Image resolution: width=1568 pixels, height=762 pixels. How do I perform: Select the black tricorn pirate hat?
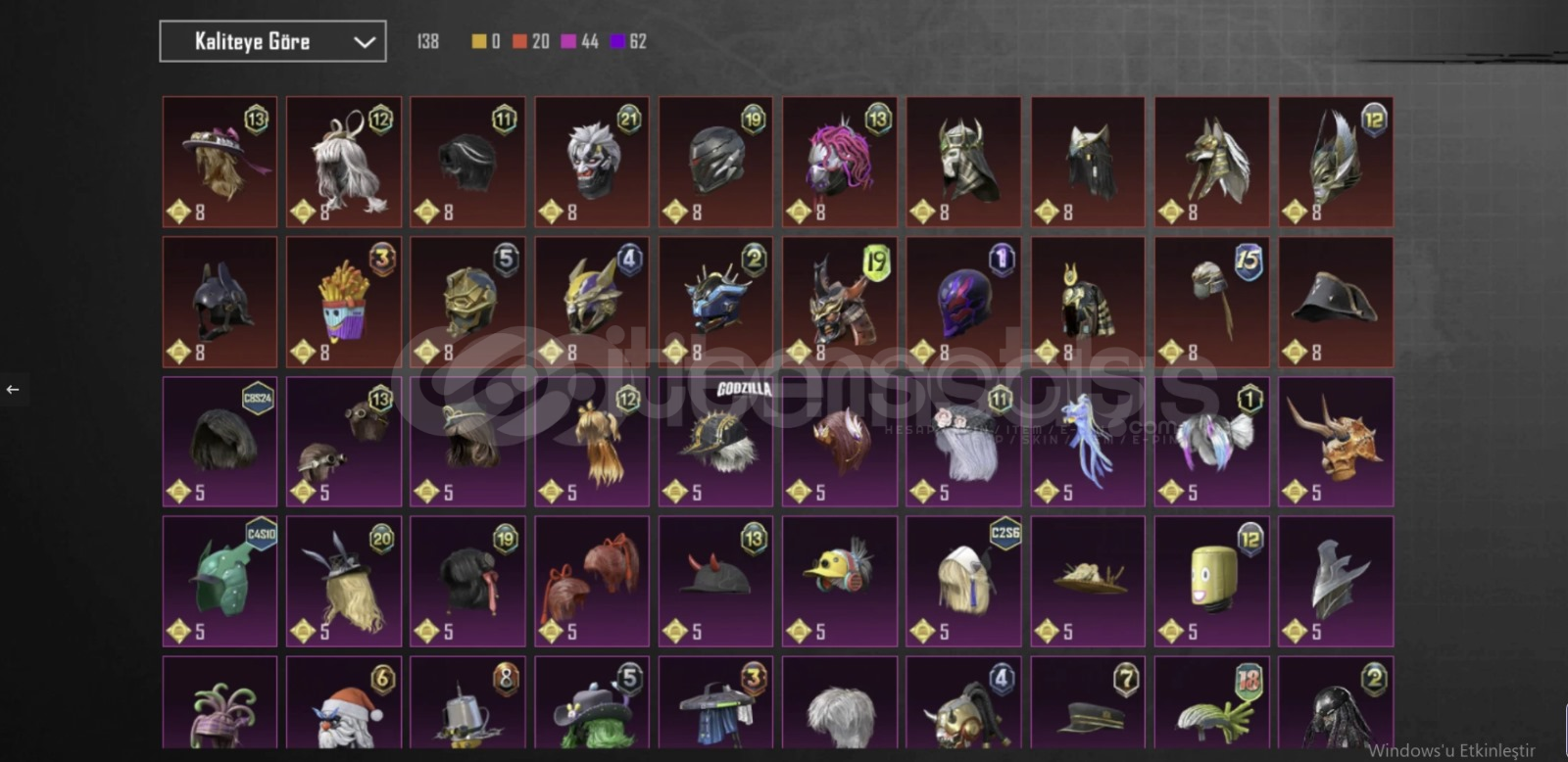point(1336,302)
